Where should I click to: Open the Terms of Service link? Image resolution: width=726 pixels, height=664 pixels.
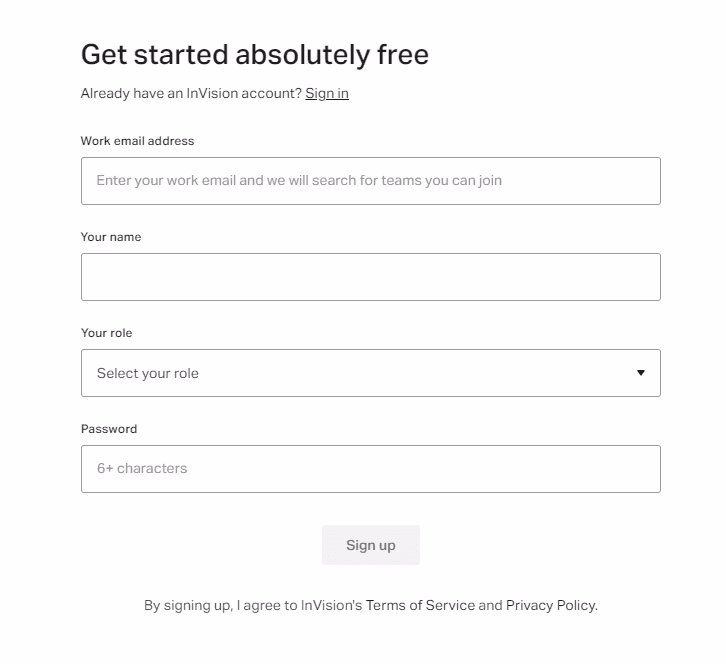420,605
